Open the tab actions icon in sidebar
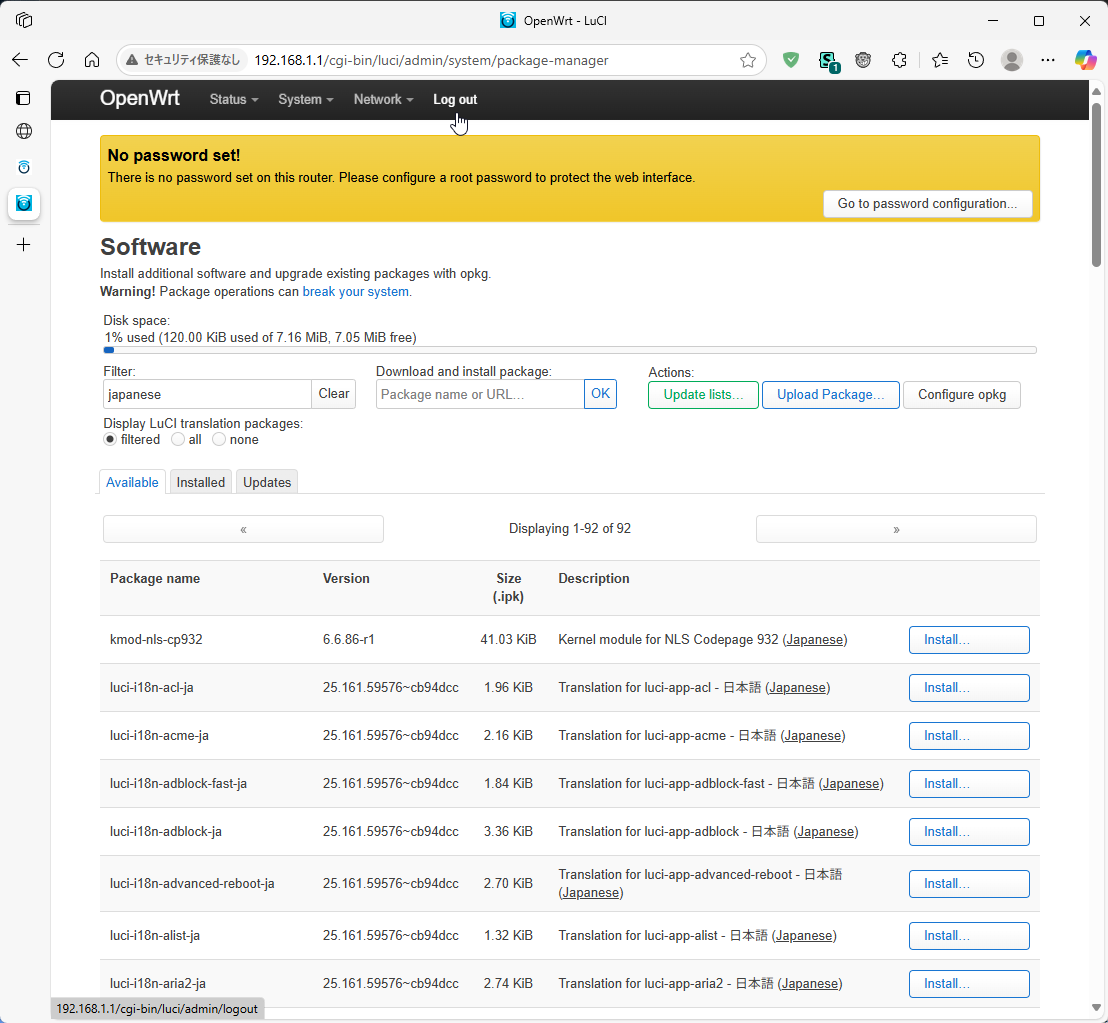Image resolution: width=1108 pixels, height=1023 pixels. pyautogui.click(x=23, y=97)
